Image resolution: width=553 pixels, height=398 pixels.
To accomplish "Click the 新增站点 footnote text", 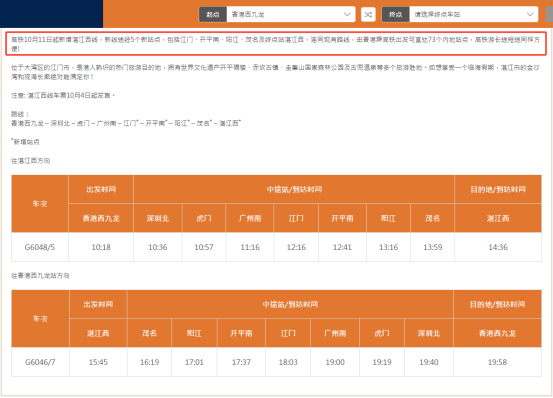I will [x=25, y=142].
